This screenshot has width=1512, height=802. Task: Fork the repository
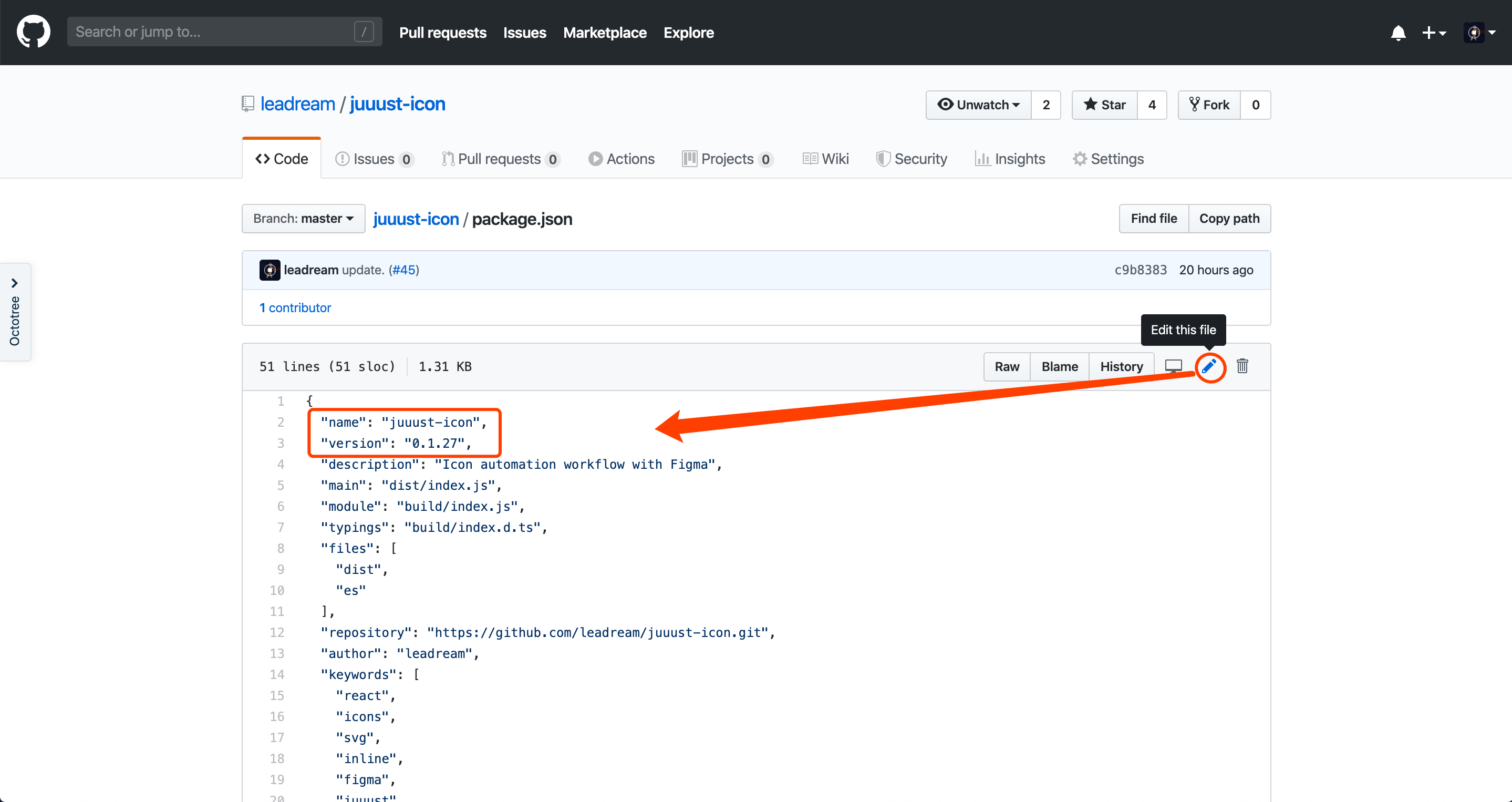coord(1209,105)
